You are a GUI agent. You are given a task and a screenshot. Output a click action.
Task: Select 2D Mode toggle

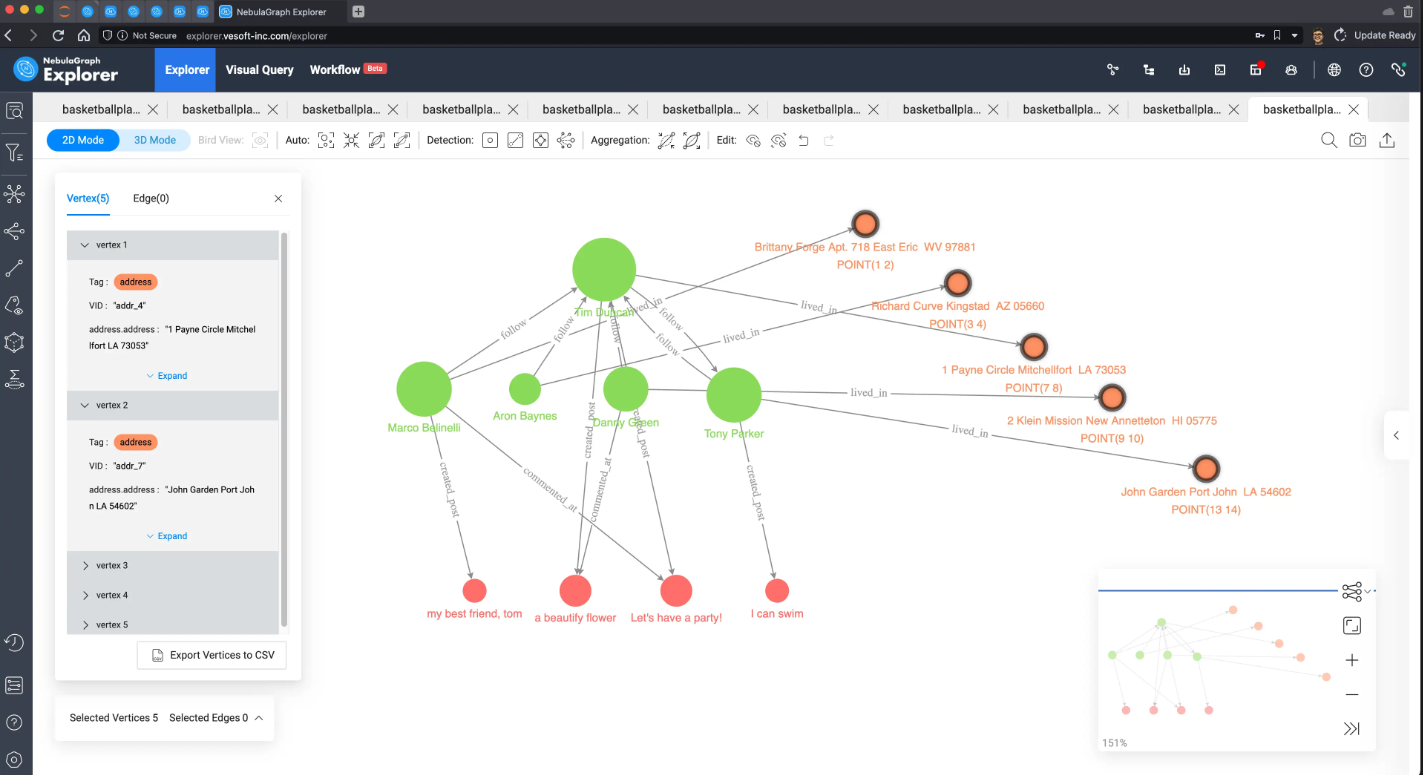[x=83, y=140]
